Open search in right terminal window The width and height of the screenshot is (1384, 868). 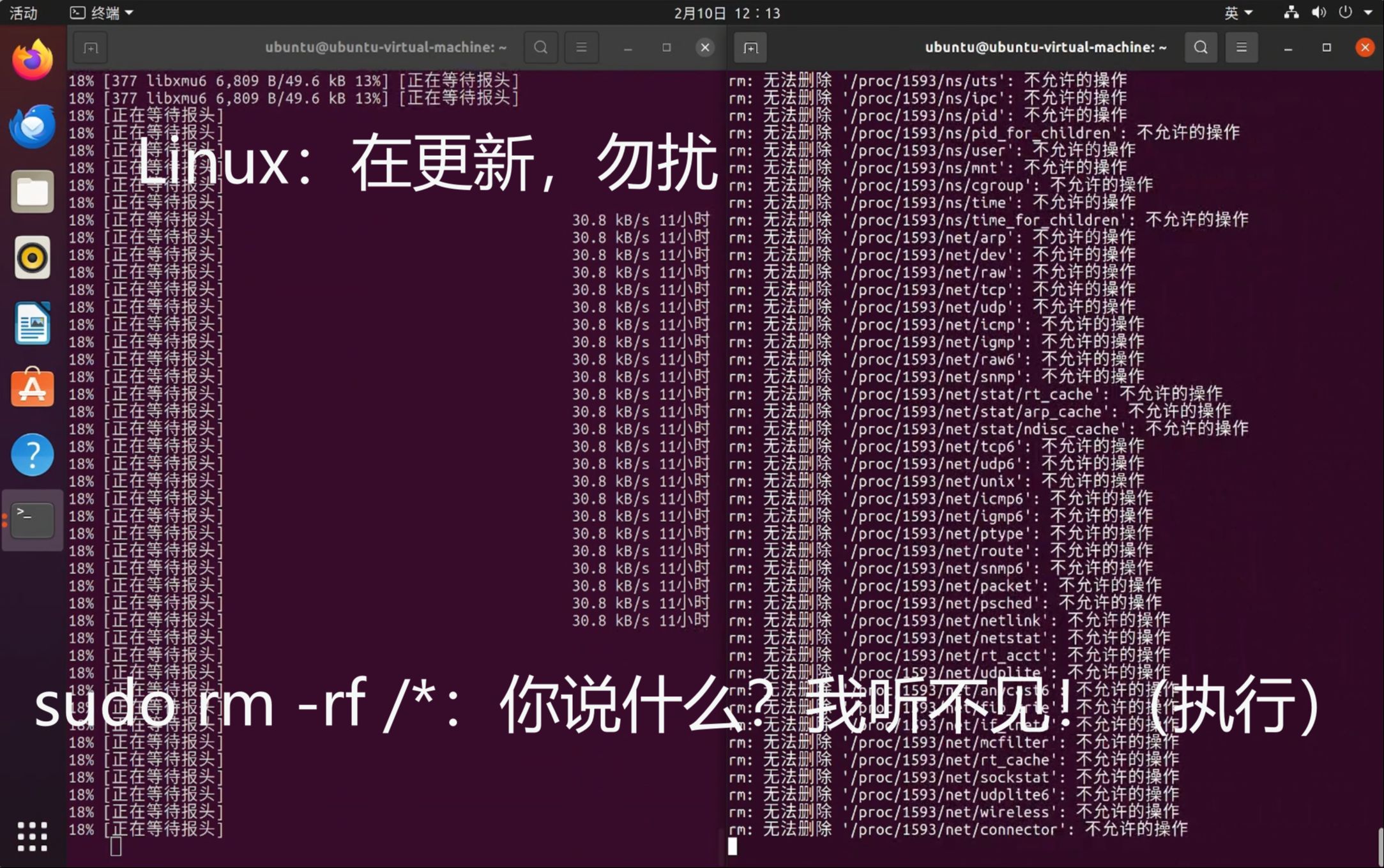(x=1201, y=47)
